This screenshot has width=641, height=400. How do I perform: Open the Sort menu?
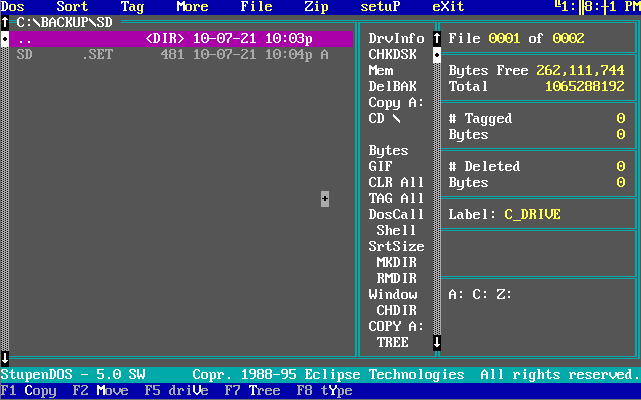pyautogui.click(x=72, y=7)
